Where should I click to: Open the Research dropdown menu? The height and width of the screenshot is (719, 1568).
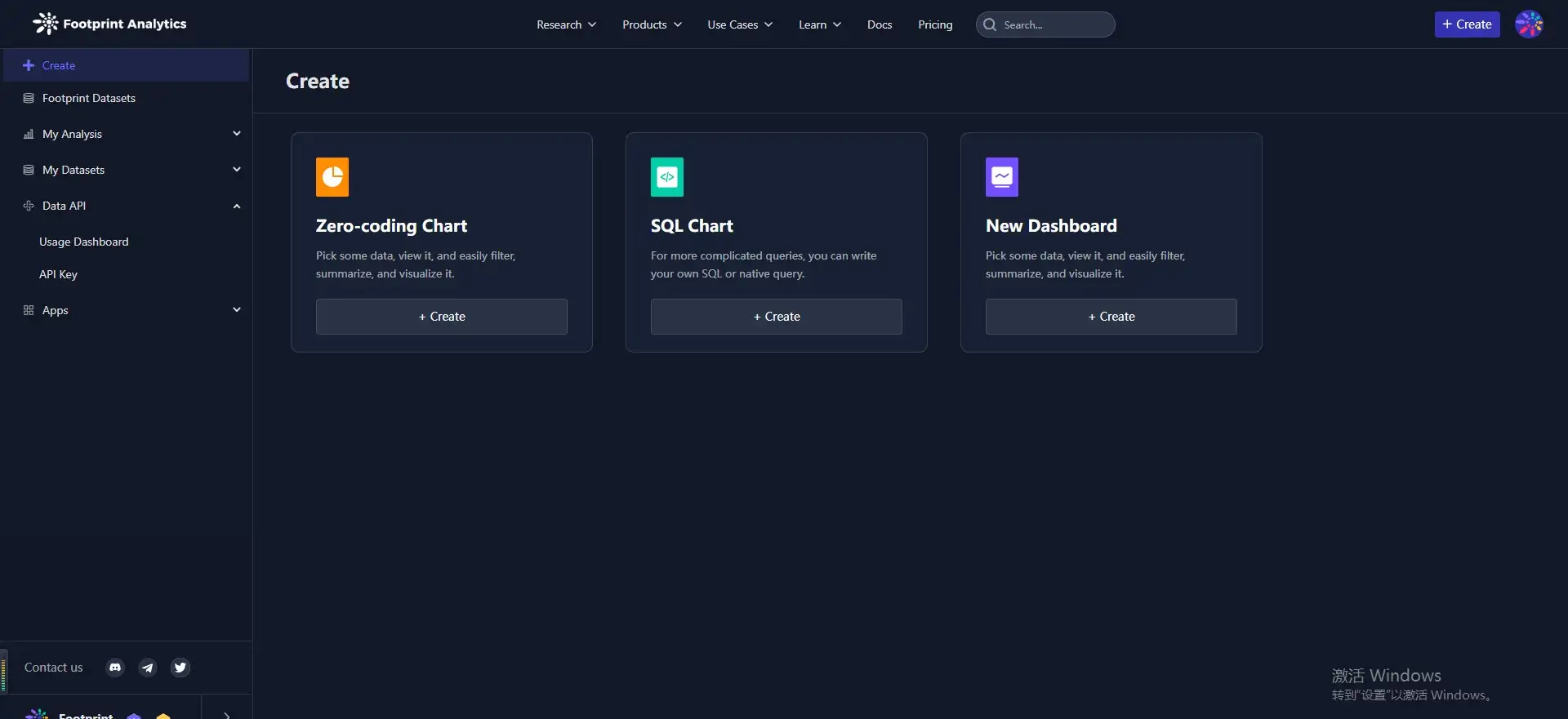pos(566,24)
